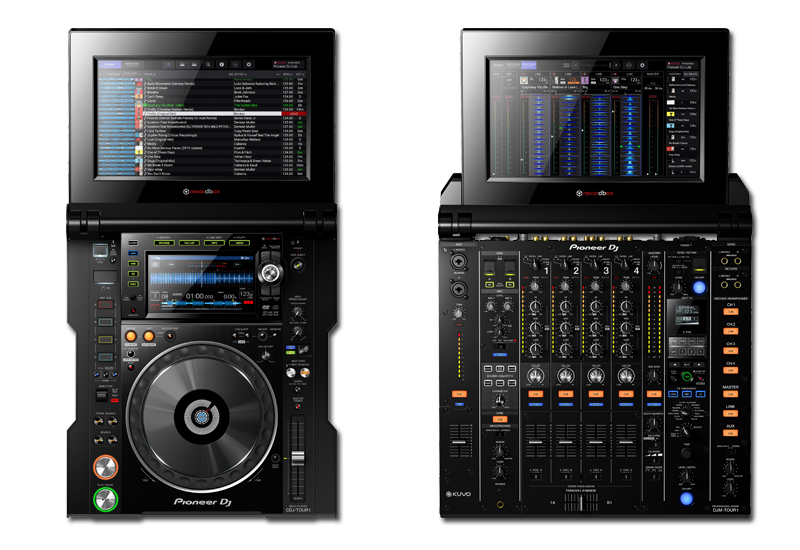Click the TAG LIST button on the CDJ
Image resolution: width=800 pixels, height=550 pixels.
tap(189, 243)
